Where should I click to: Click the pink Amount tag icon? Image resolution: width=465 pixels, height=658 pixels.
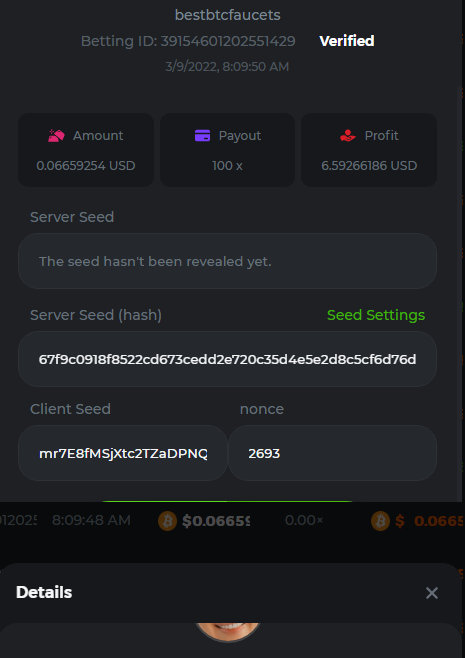[56, 136]
